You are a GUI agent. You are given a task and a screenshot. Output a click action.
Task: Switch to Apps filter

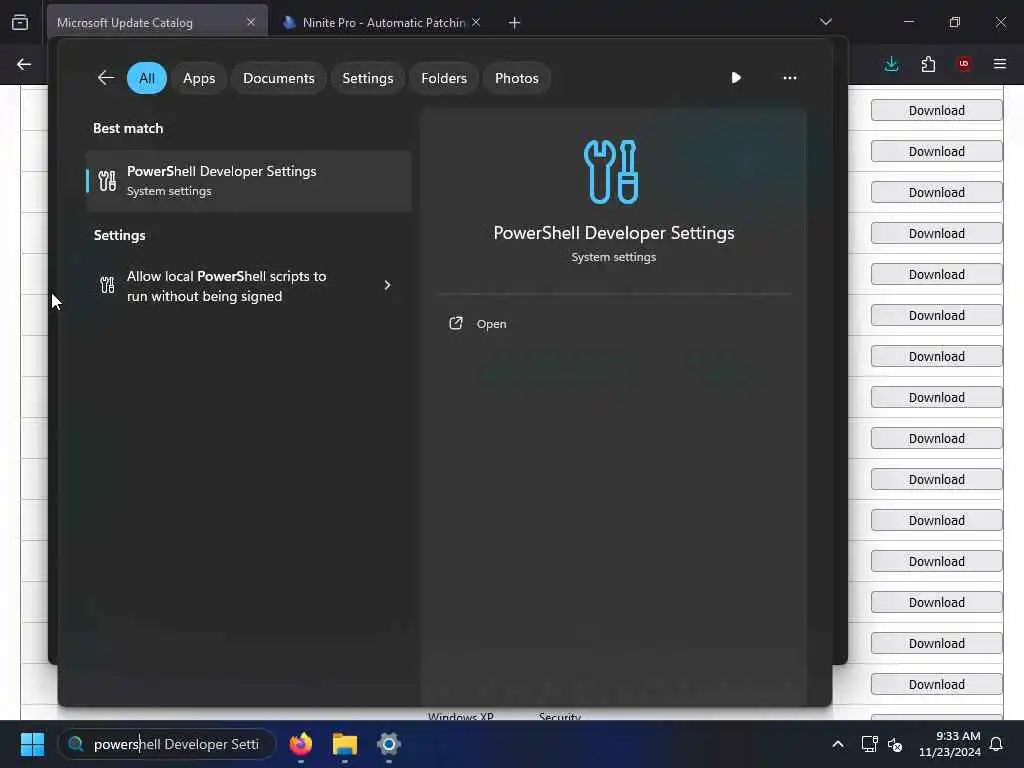click(199, 78)
